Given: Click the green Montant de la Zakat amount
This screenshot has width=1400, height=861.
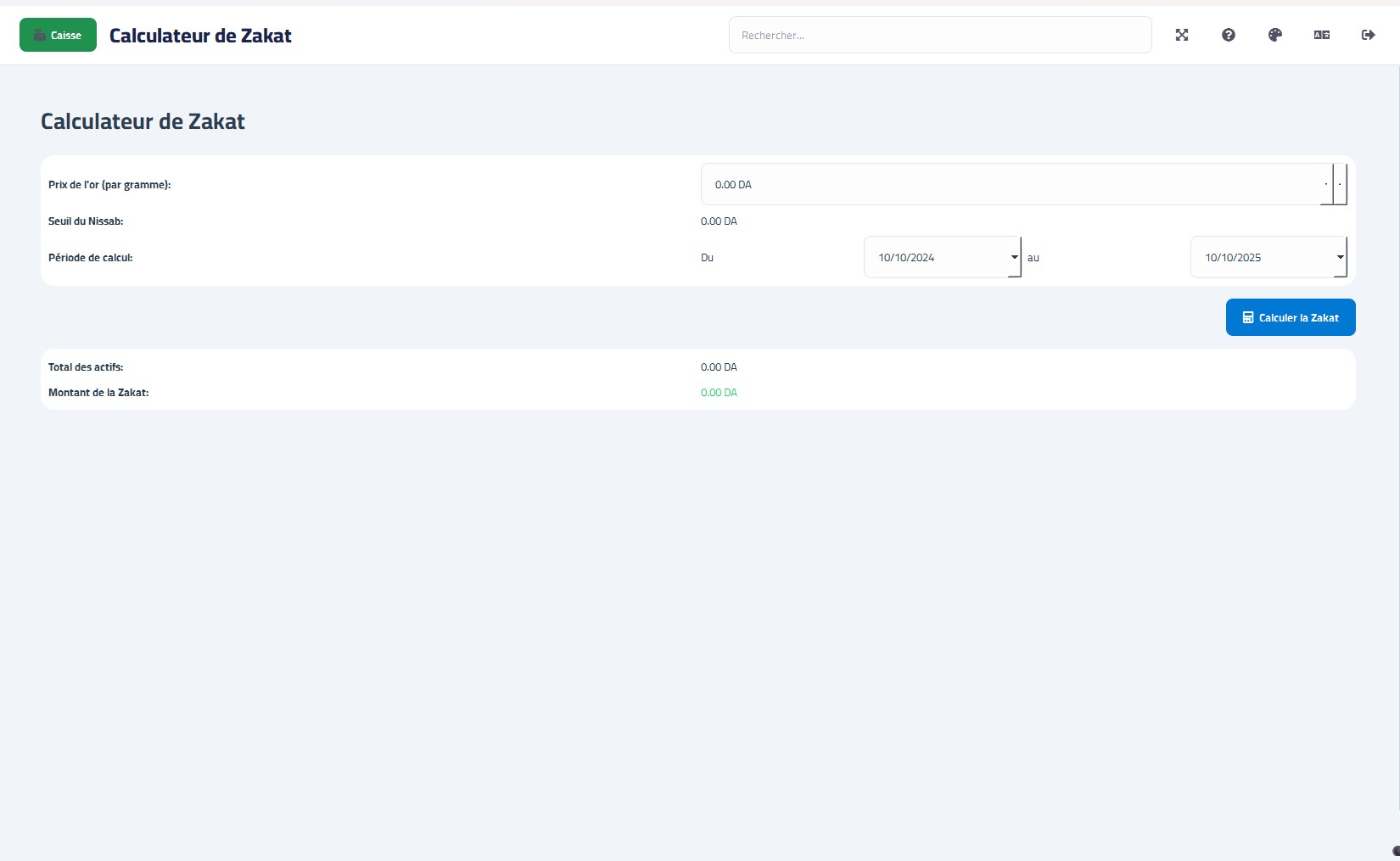Looking at the screenshot, I should (719, 393).
